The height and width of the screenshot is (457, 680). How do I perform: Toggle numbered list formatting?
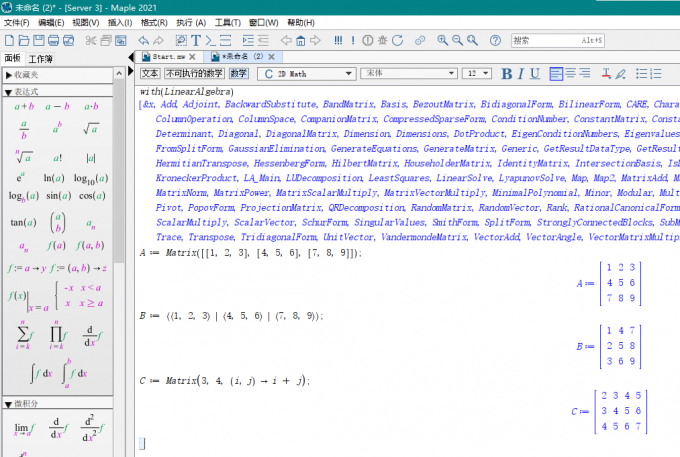click(656, 74)
